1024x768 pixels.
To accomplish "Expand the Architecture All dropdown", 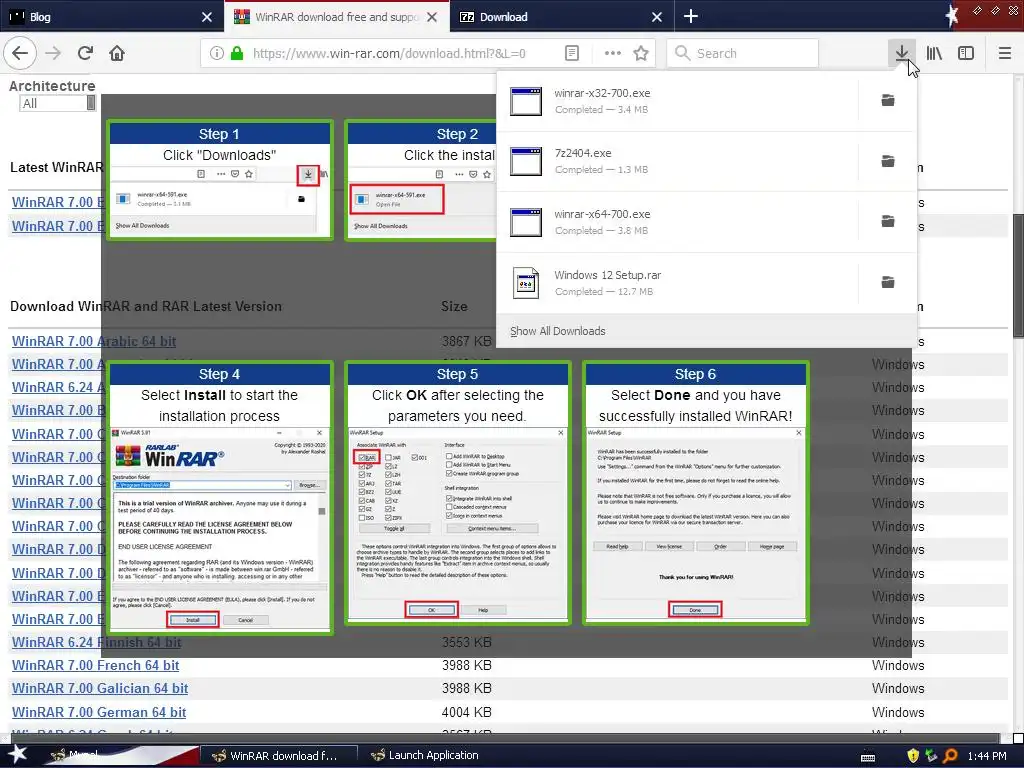I will tap(58, 103).
